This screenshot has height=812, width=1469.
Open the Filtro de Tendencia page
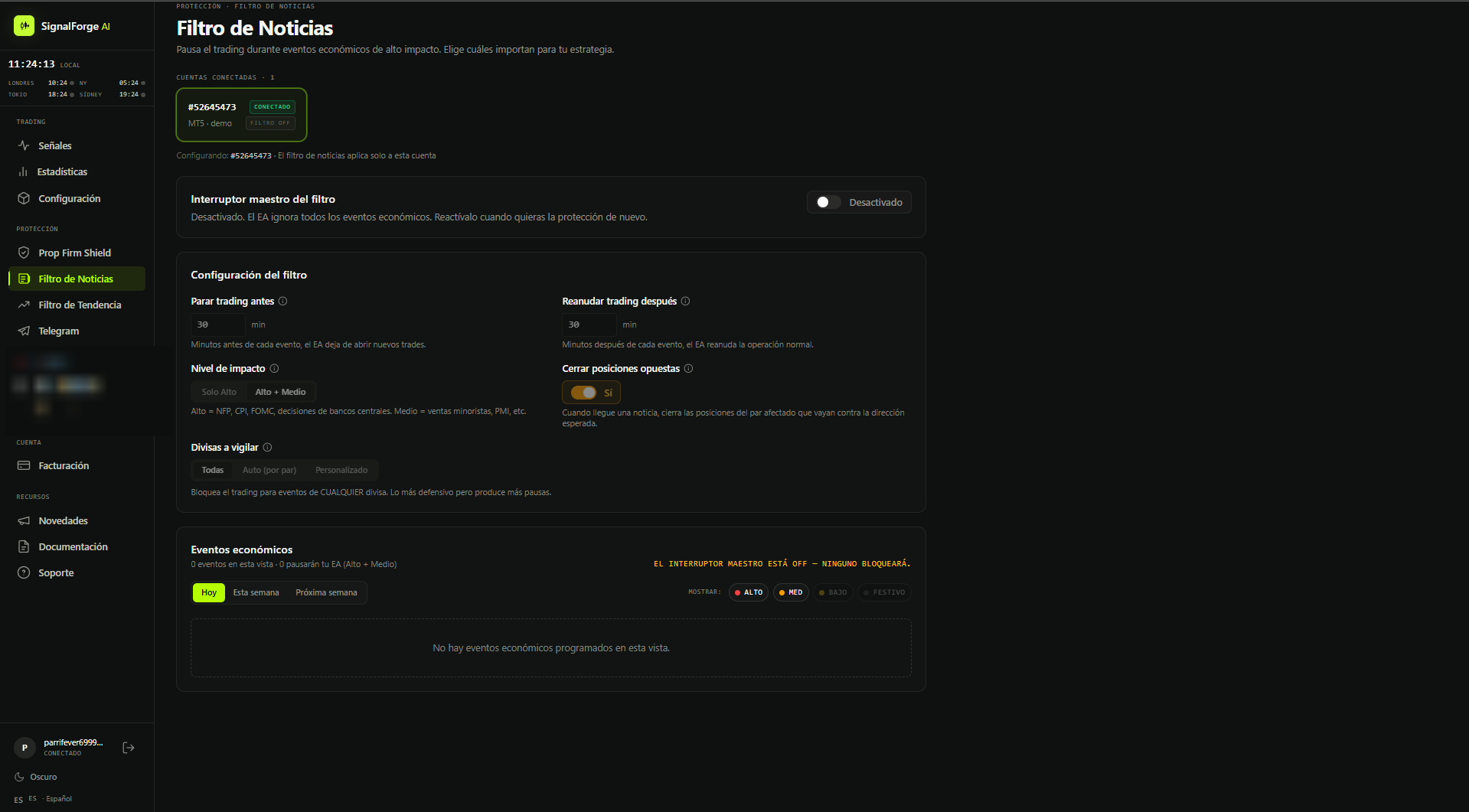tap(77, 305)
